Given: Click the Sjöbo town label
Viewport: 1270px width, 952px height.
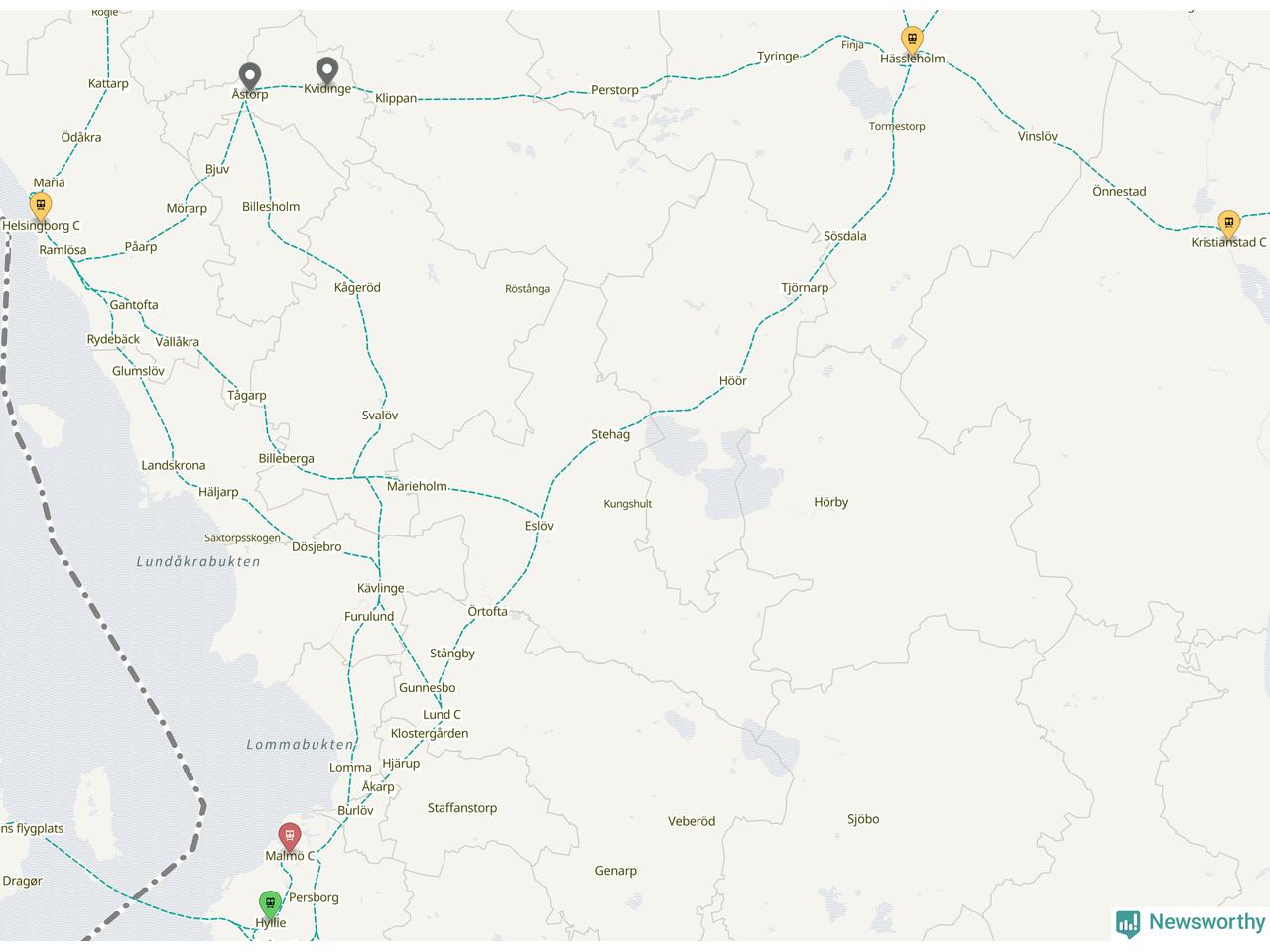Looking at the screenshot, I should point(863,819).
